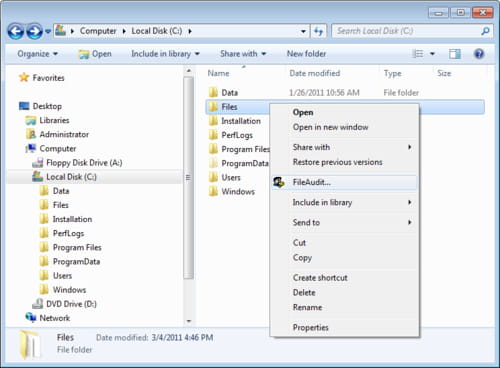Select Libraries in the navigation pane
This screenshot has height=368, width=500.
point(47,120)
